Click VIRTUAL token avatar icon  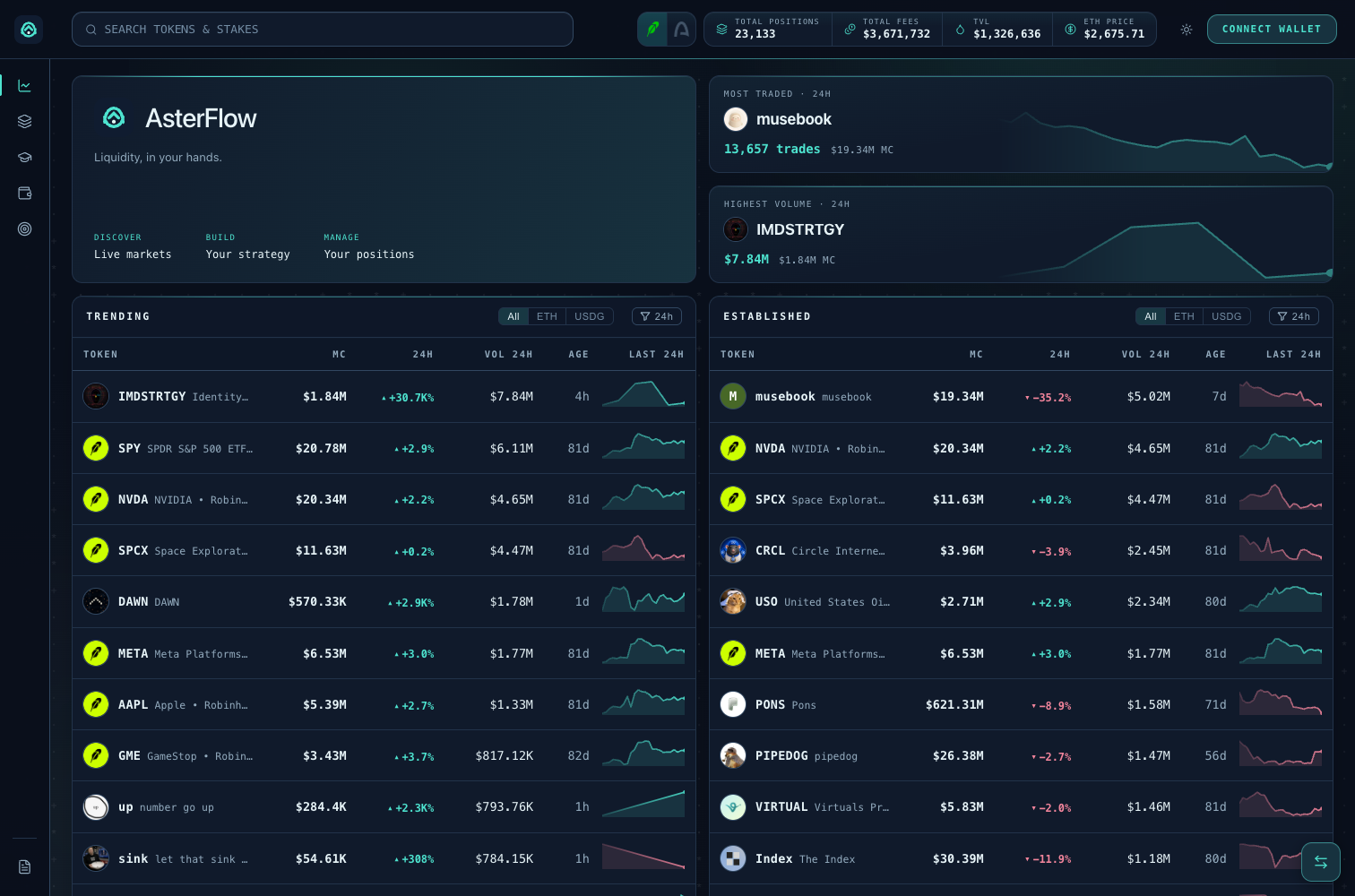(x=733, y=807)
